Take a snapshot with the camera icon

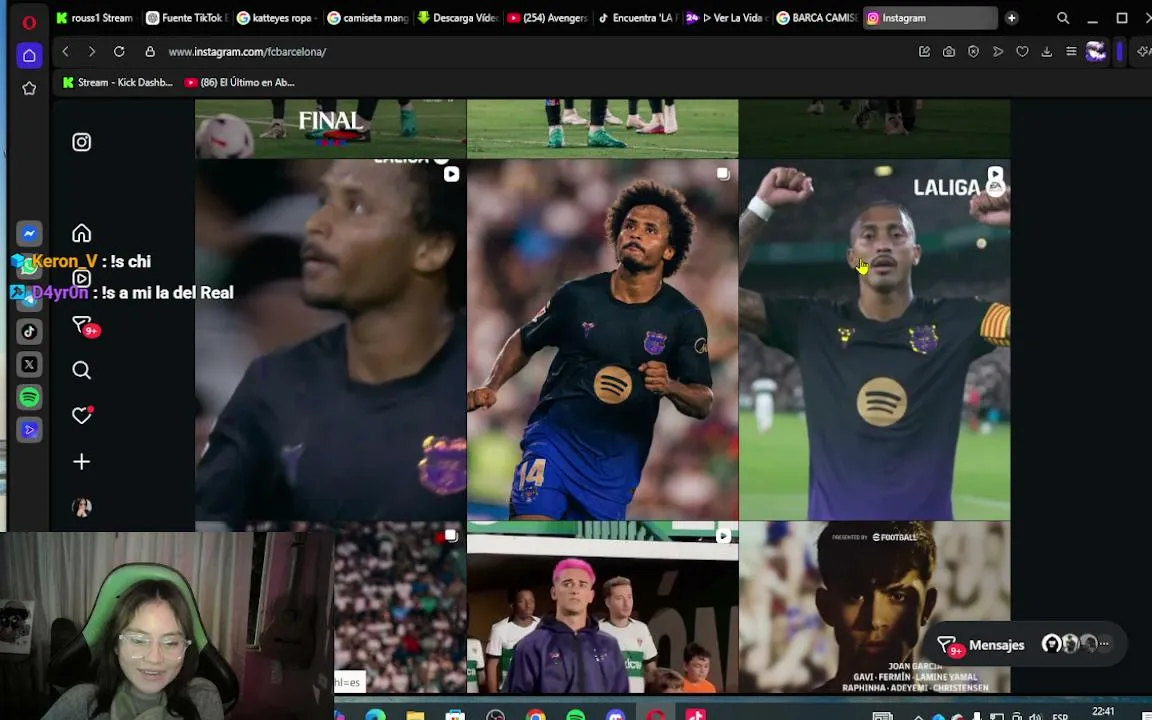[949, 51]
